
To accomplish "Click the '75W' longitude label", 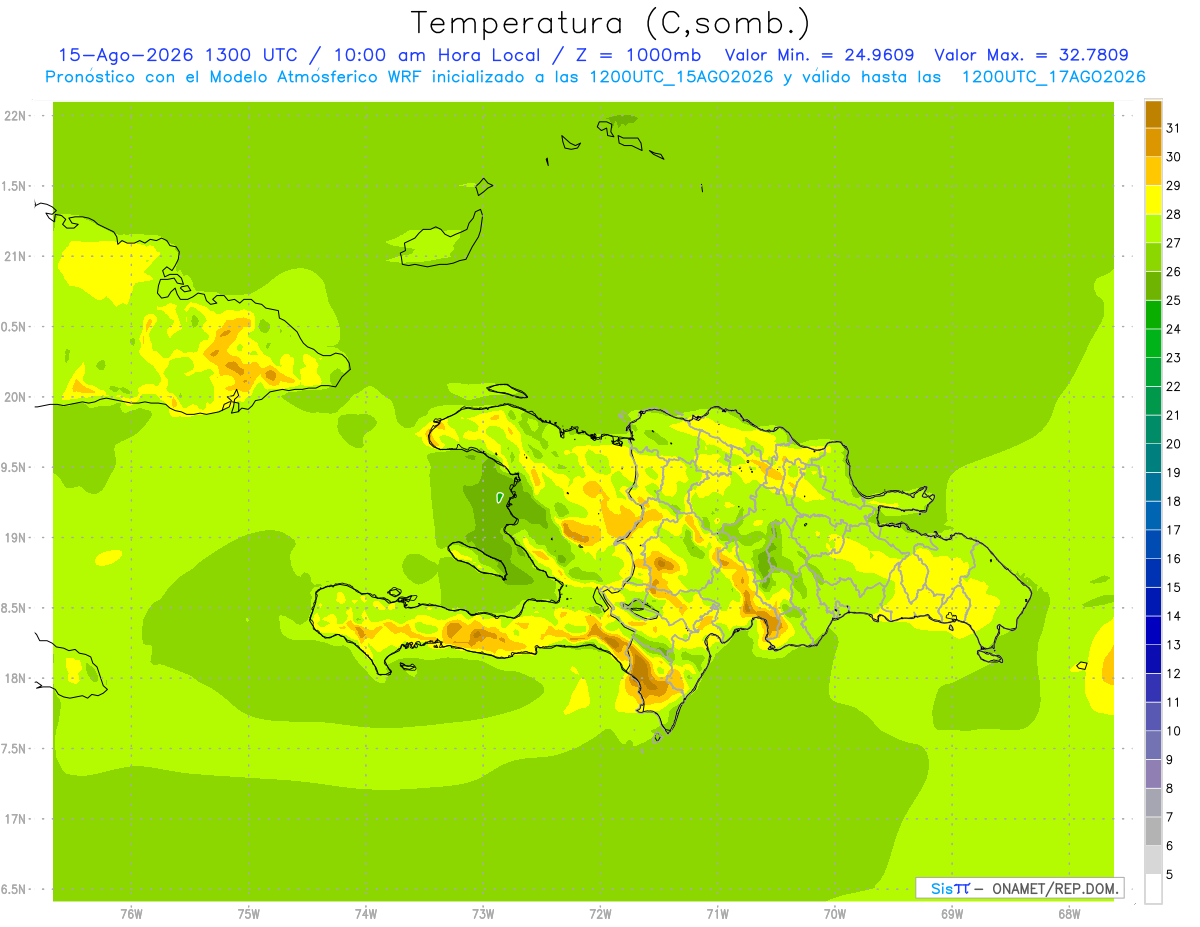I will click(249, 914).
